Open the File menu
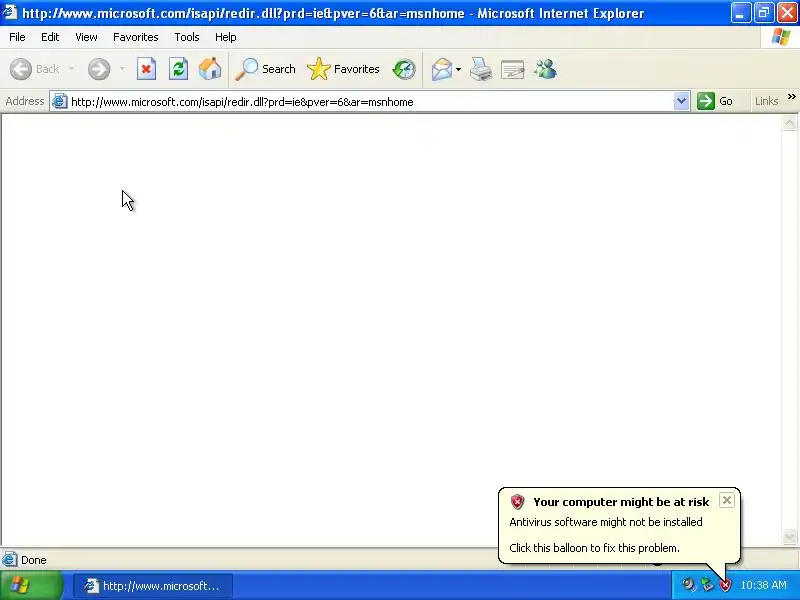 (x=17, y=37)
